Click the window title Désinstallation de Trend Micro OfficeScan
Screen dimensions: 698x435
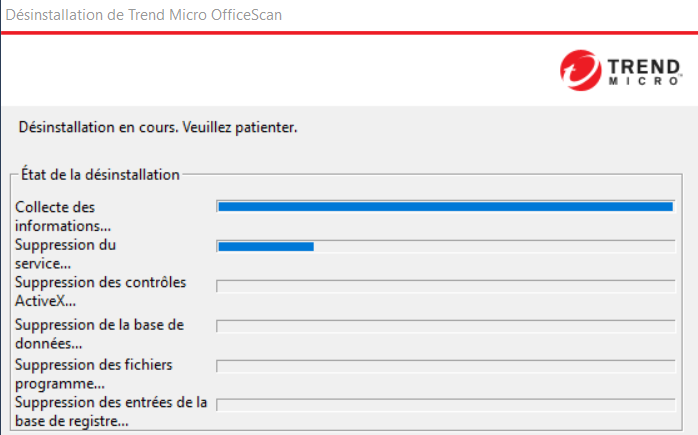coord(143,15)
